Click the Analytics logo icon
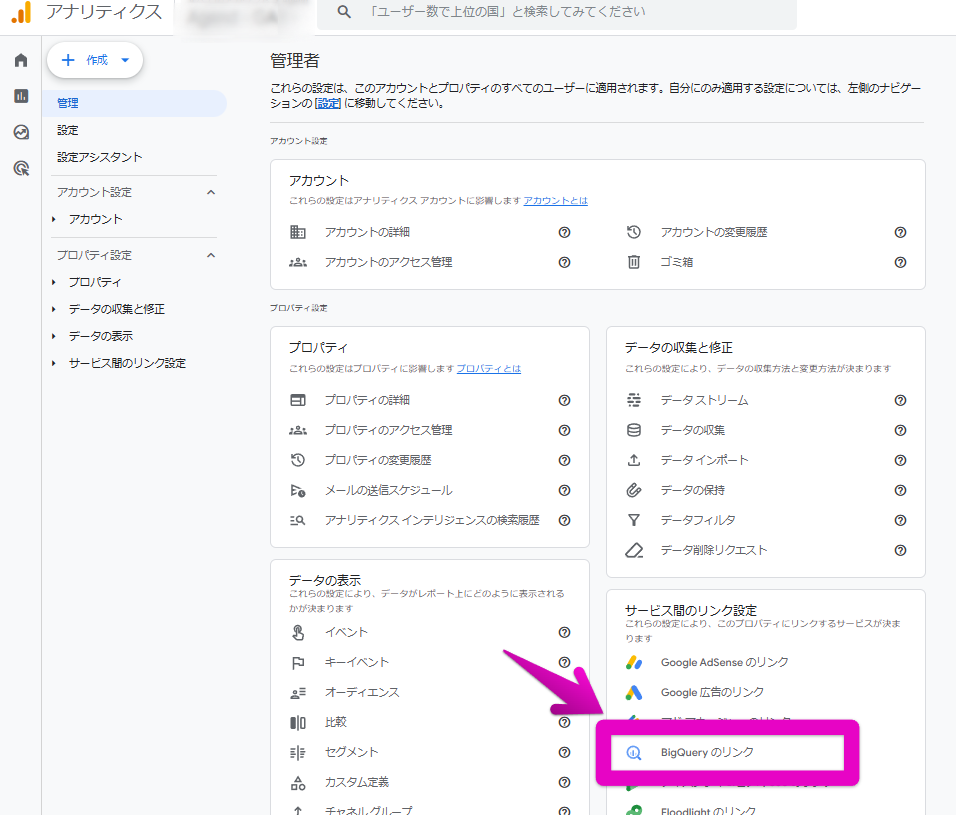Screen dimensions: 956x815 click(x=21, y=13)
